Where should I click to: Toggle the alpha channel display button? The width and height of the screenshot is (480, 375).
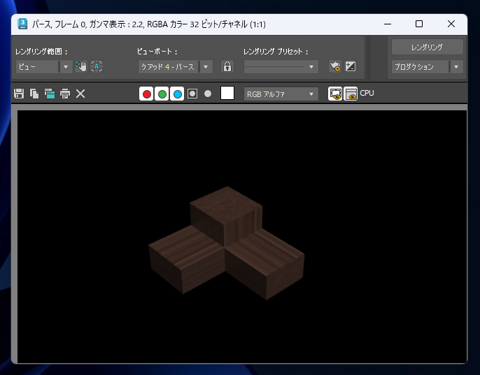(x=192, y=94)
